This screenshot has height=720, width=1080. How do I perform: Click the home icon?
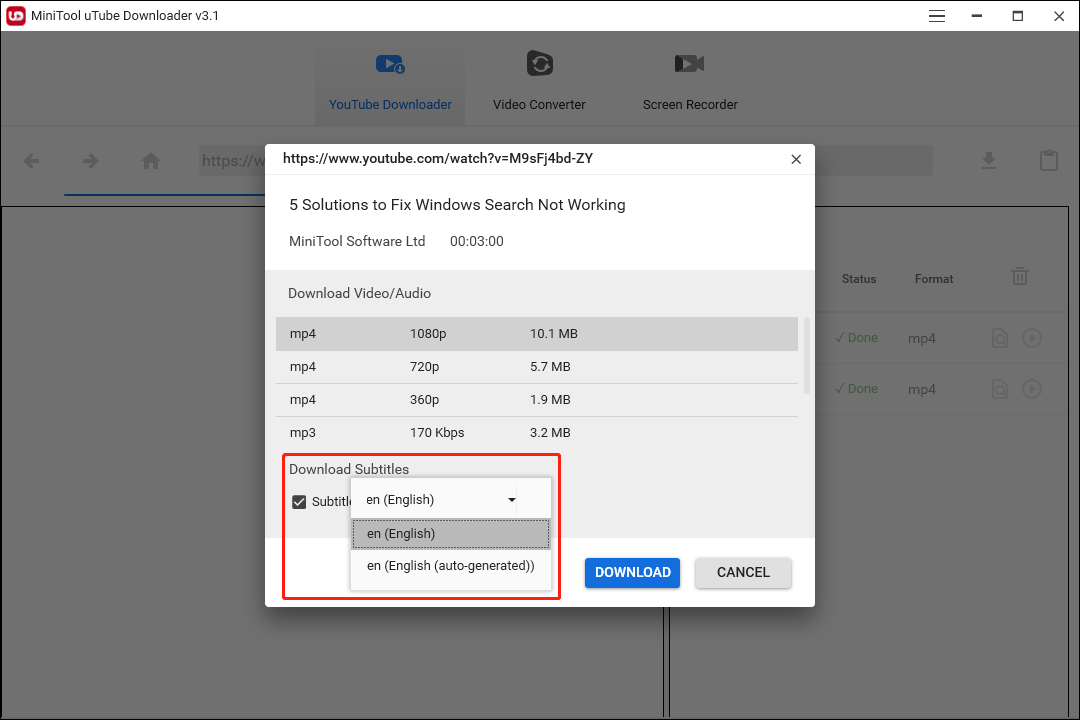(151, 161)
